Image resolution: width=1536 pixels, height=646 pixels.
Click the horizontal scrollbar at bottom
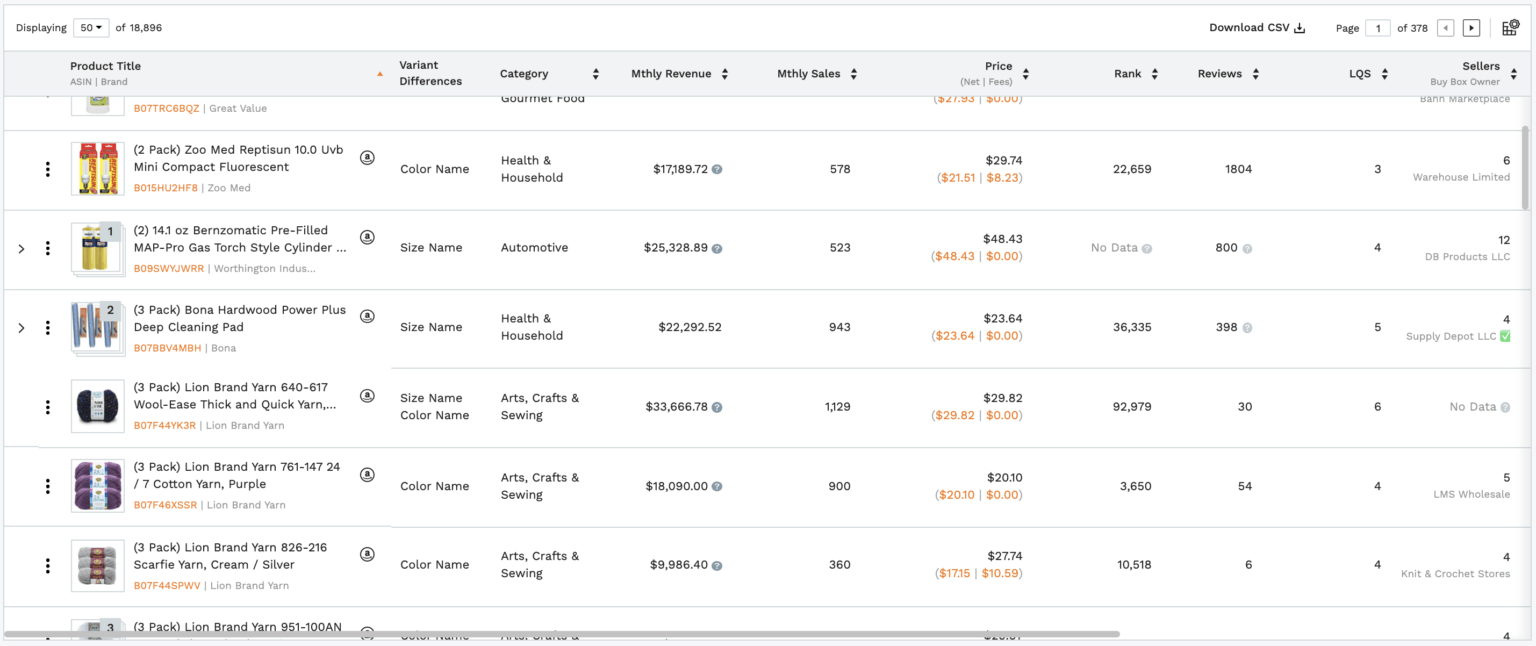coord(561,634)
